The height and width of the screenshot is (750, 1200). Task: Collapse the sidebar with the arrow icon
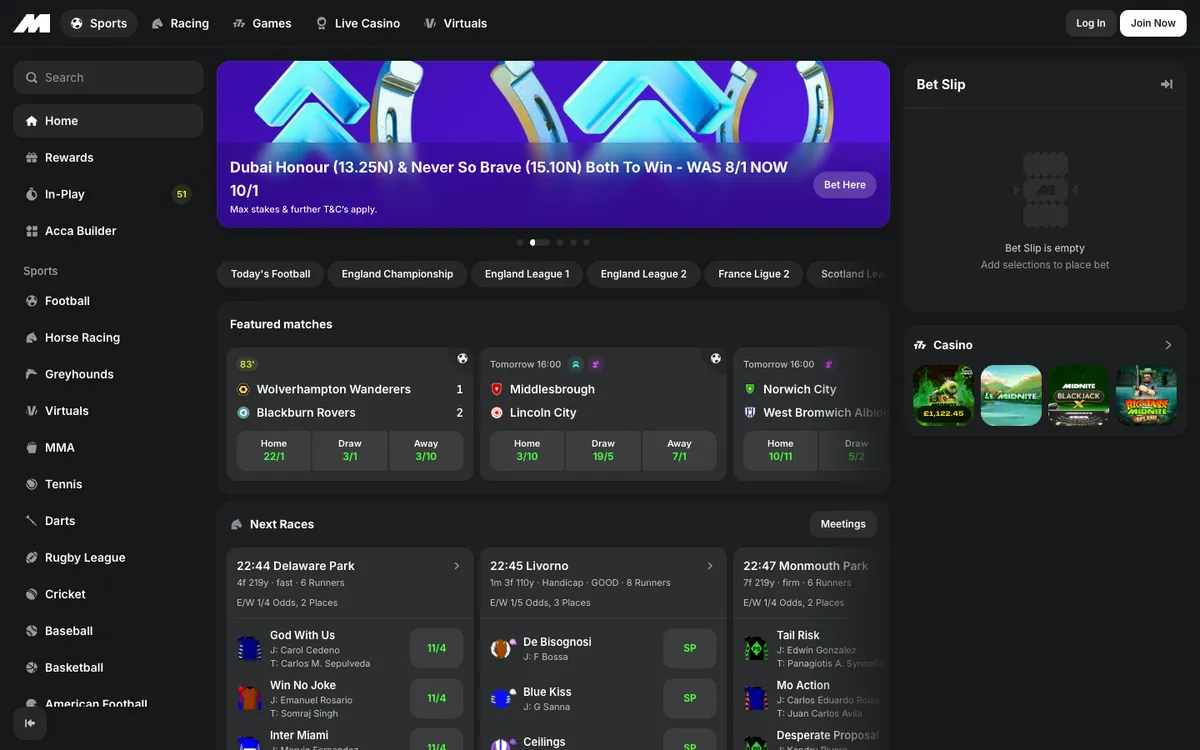tap(30, 723)
